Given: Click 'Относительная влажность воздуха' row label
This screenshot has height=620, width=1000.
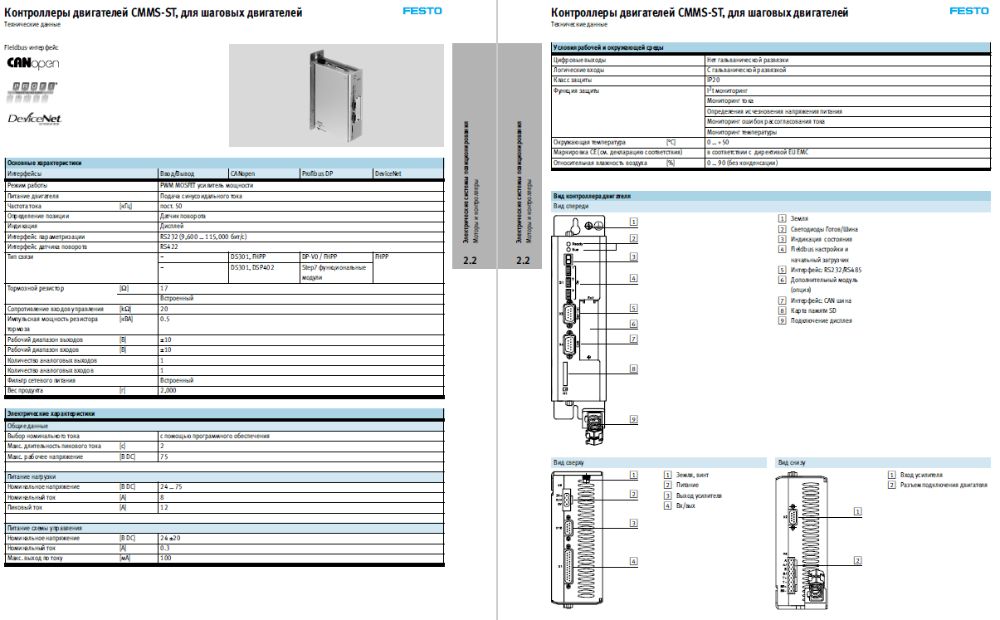Looking at the screenshot, I should tap(600, 163).
